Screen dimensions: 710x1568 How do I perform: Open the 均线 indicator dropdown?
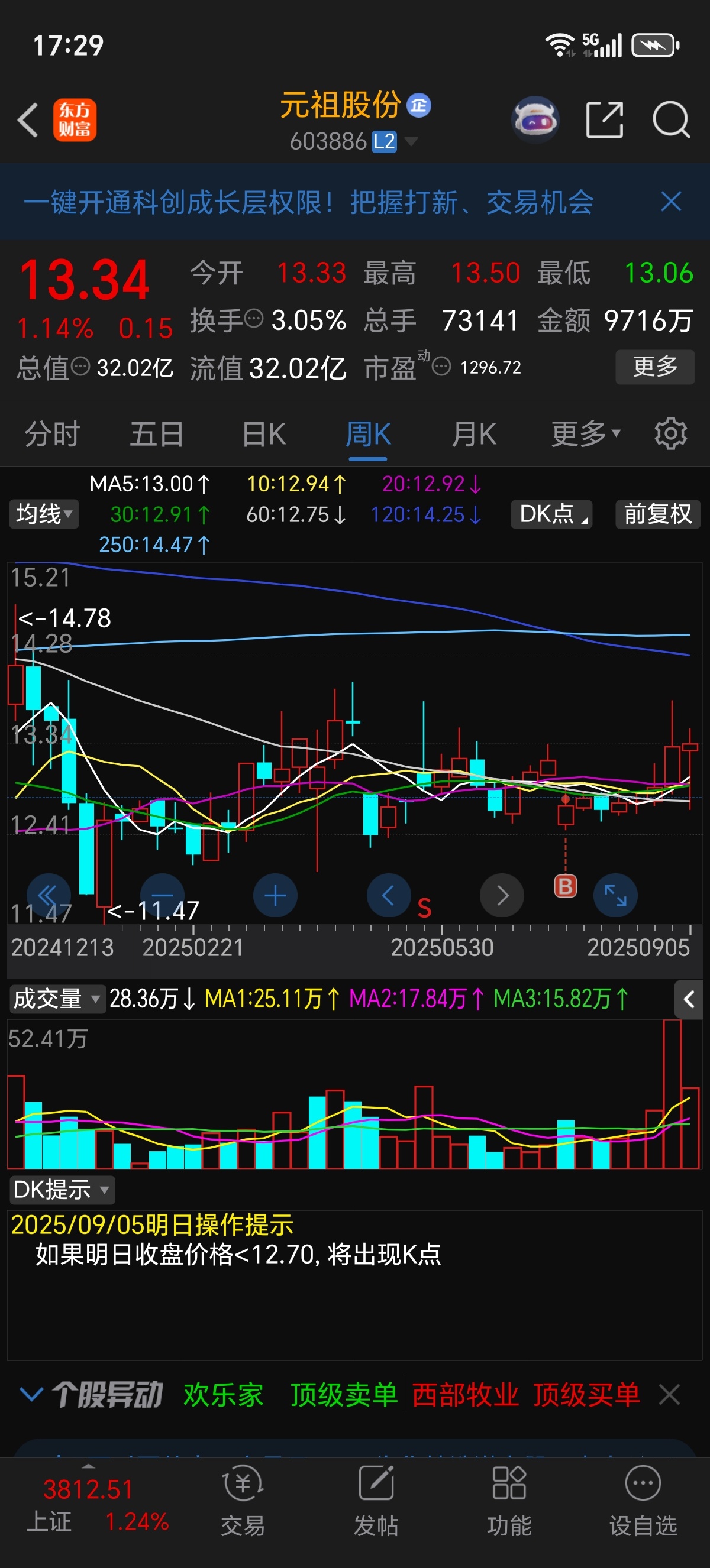point(44,514)
